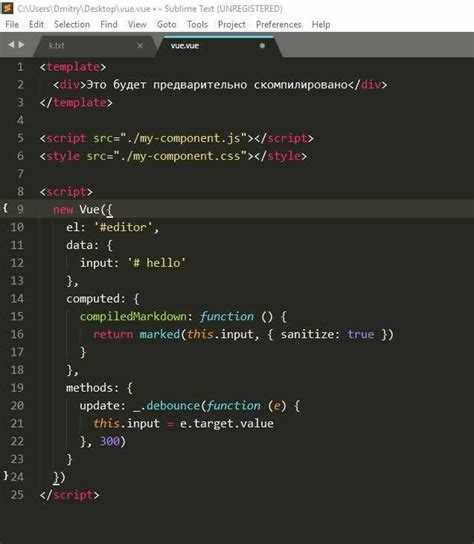Image resolution: width=474 pixels, height=544 pixels.
Task: Click "data:" property on line 11
Action: 83,245
